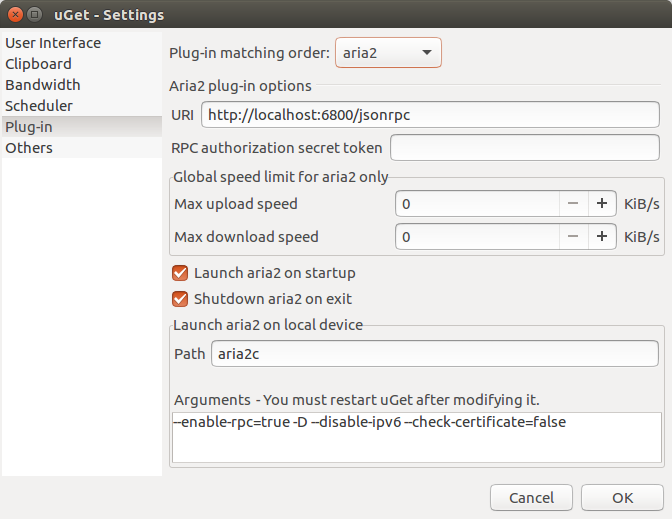
Task: Decrease Max download speed with minus icon
Action: click(x=573, y=237)
